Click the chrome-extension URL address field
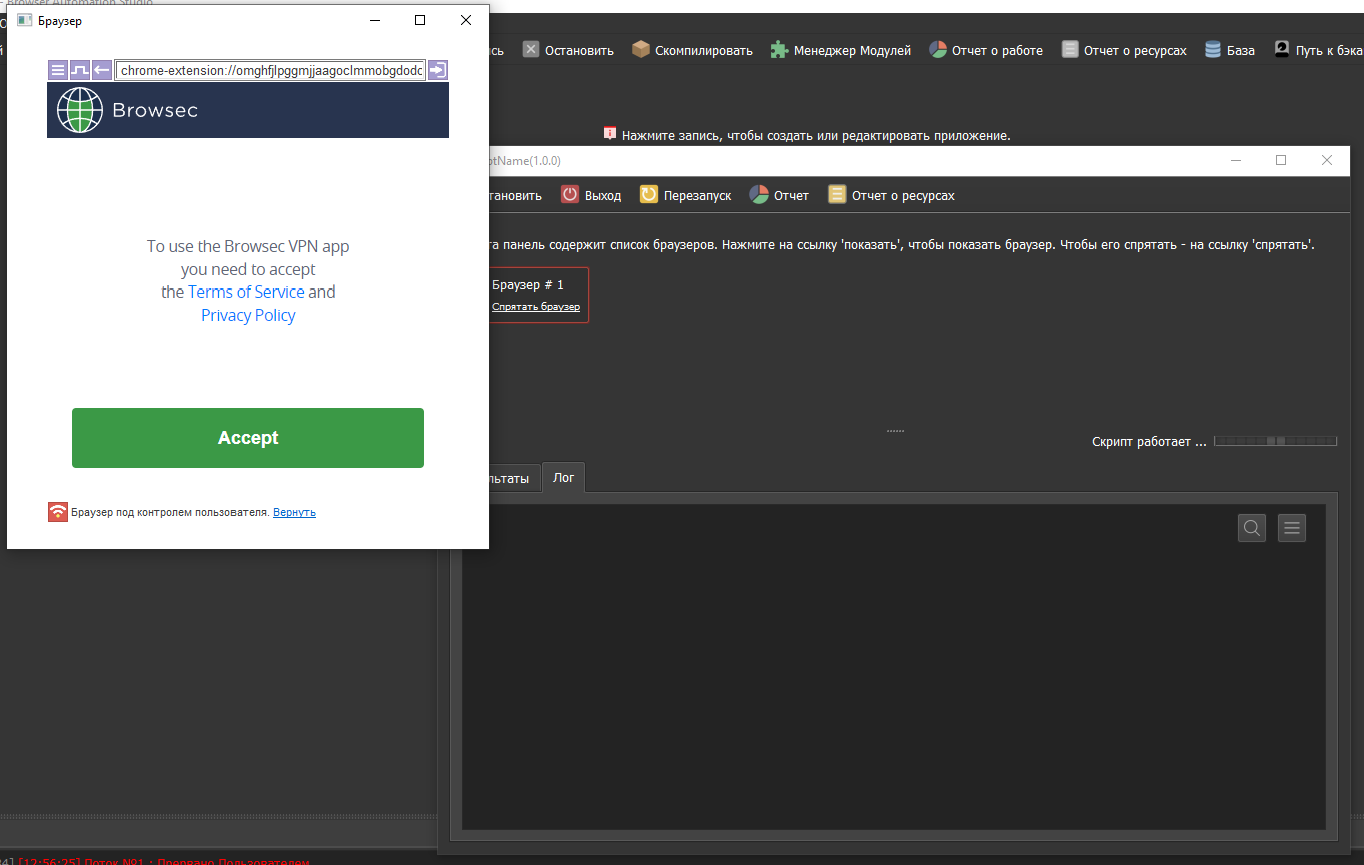This screenshot has height=865, width=1364. point(270,70)
